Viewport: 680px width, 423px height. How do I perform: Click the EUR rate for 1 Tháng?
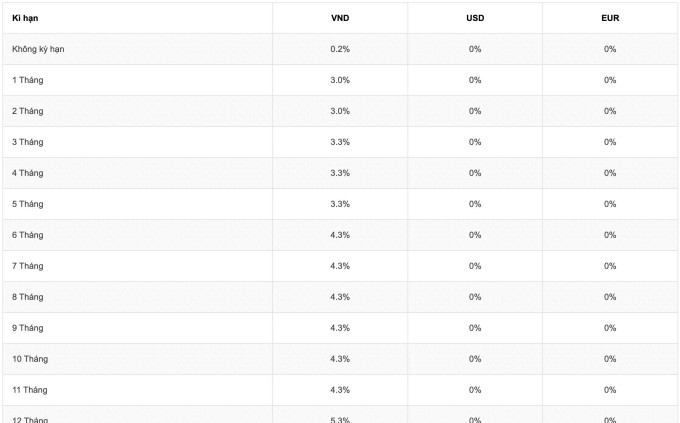point(610,80)
